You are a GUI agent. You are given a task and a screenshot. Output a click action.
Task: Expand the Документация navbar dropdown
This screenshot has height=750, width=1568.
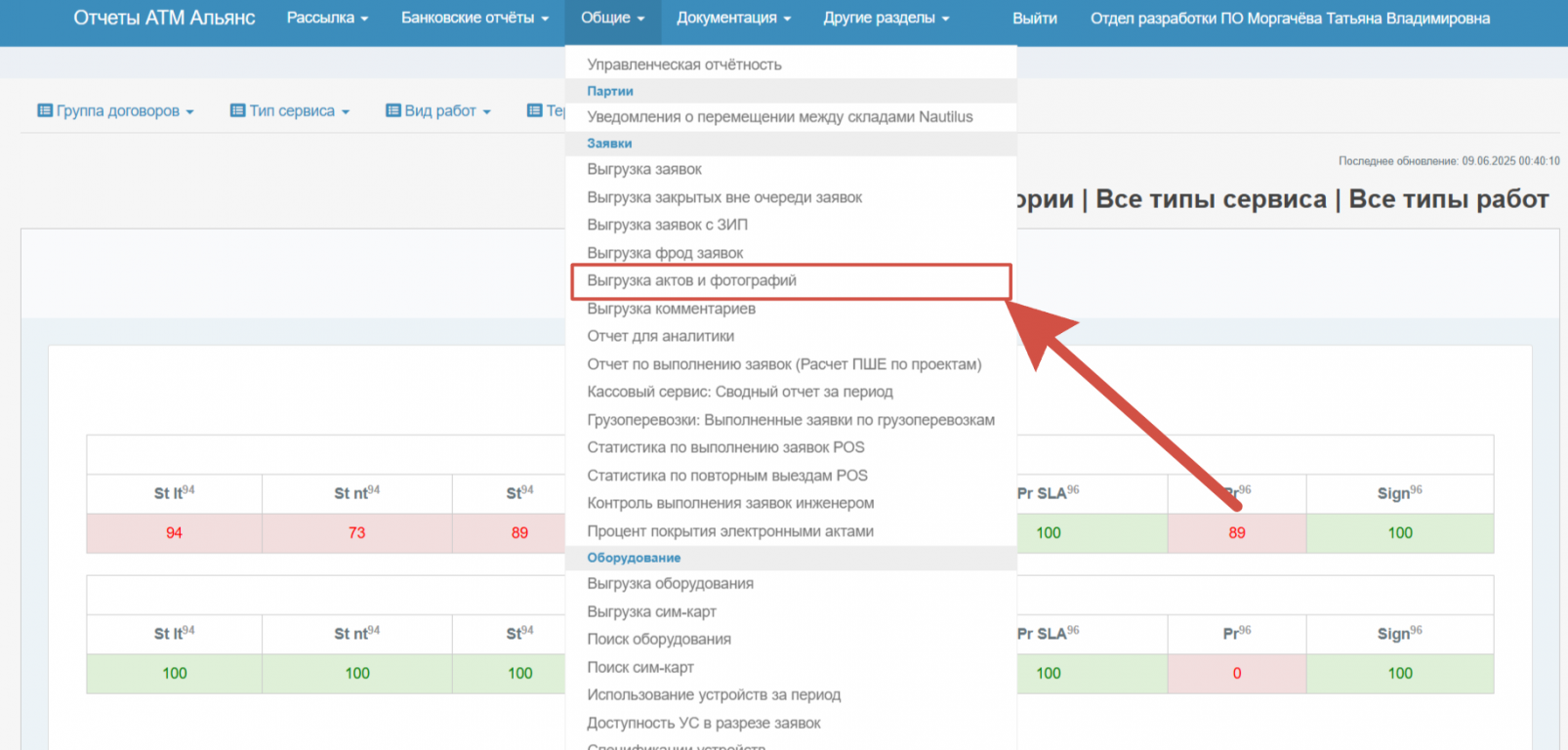(733, 18)
